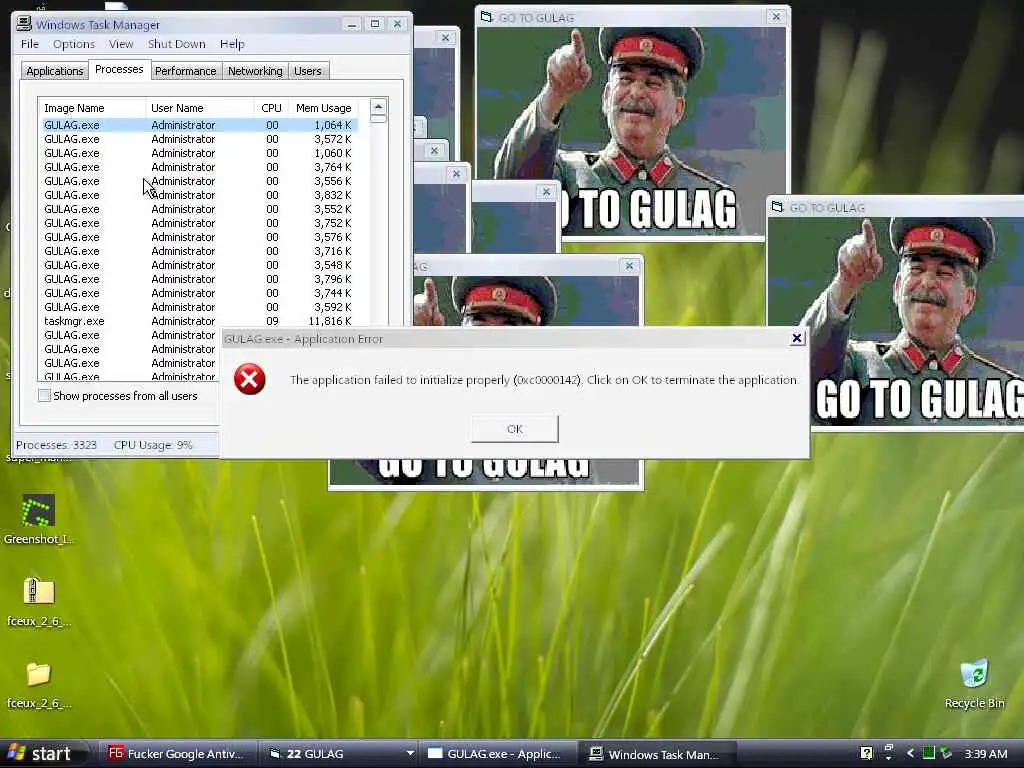Open the View menu in Task Manager
Screen dimensions: 1024x768
coord(121,44)
